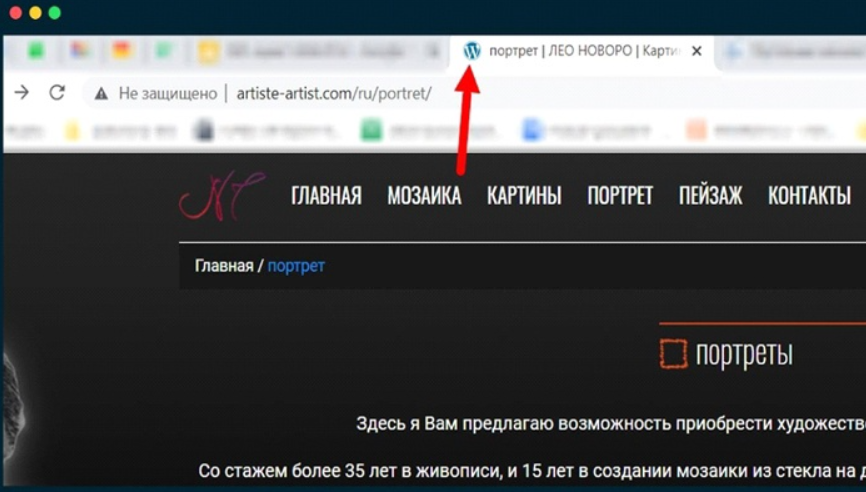
Task: Click the blue портрет breadcrumb link
Action: click(x=296, y=266)
